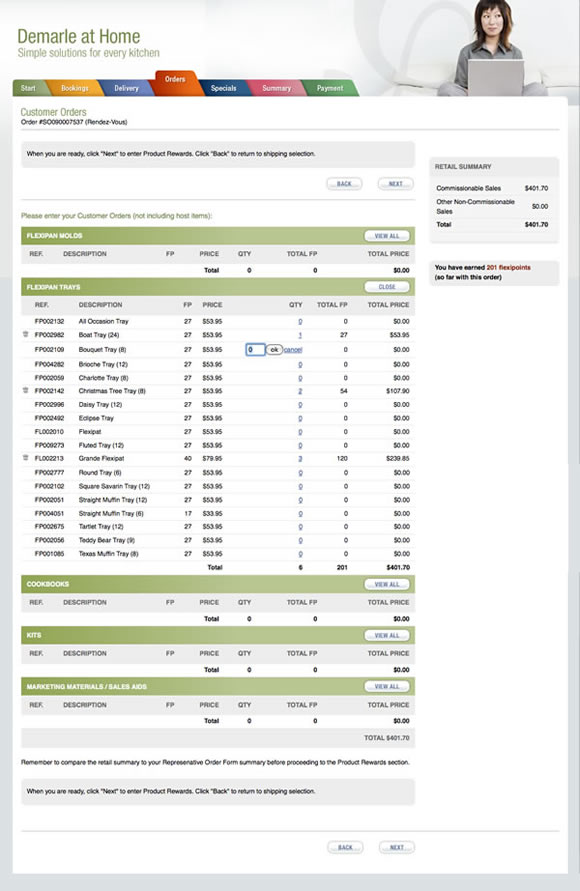Viewport: 580px width, 891px height.
Task: Confirm Bouquet Tray quantity with ok button
Action: tap(274, 349)
